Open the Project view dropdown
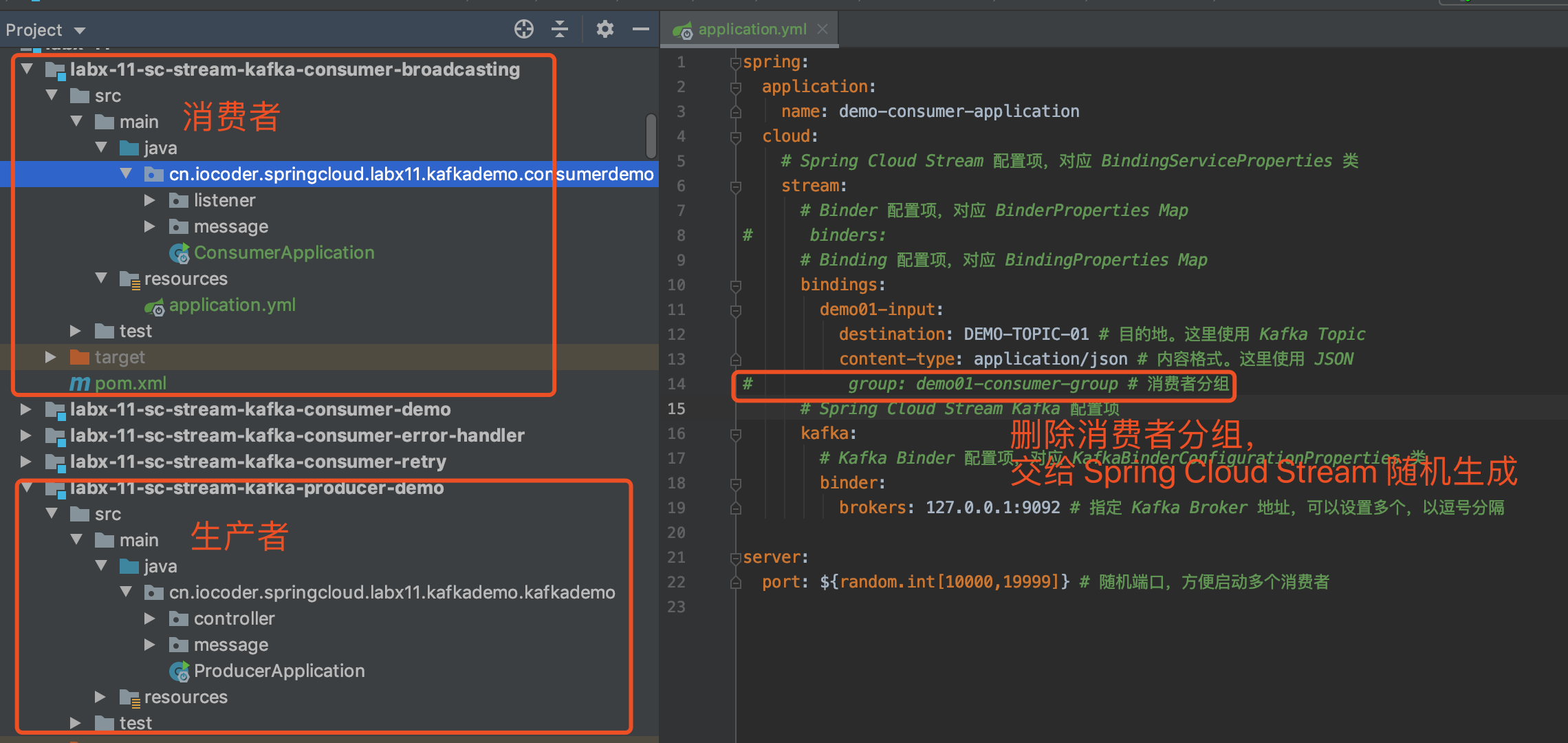 point(80,30)
